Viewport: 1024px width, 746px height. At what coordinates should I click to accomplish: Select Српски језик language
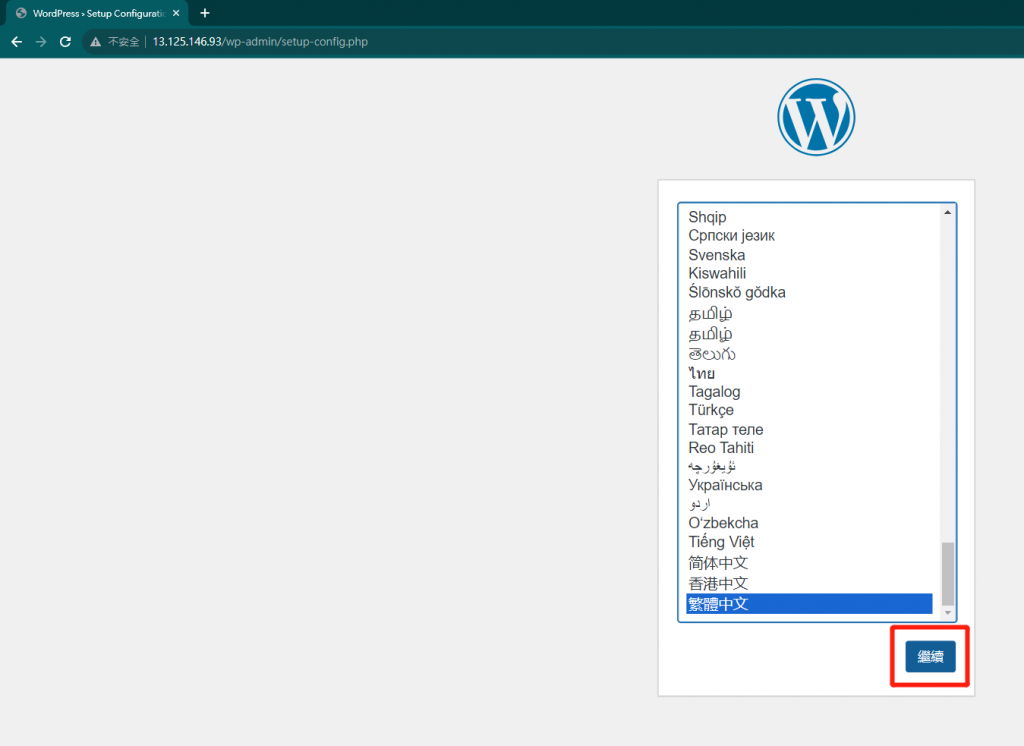click(x=809, y=236)
